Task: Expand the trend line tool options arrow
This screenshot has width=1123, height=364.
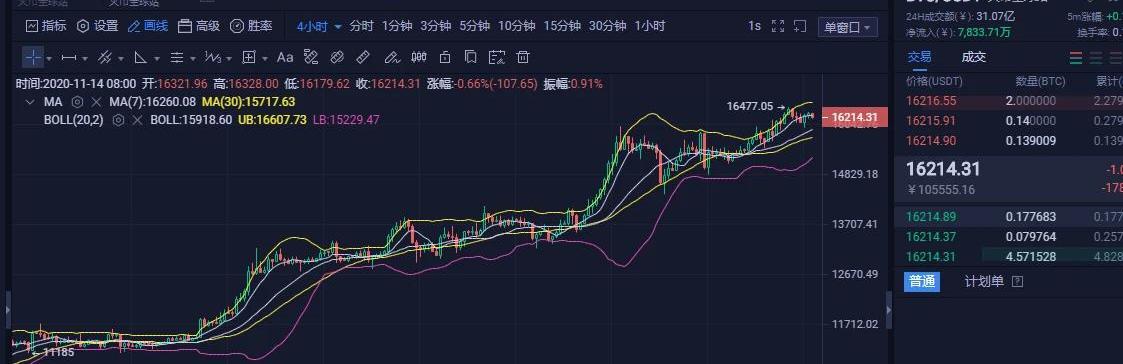Action: point(120,58)
